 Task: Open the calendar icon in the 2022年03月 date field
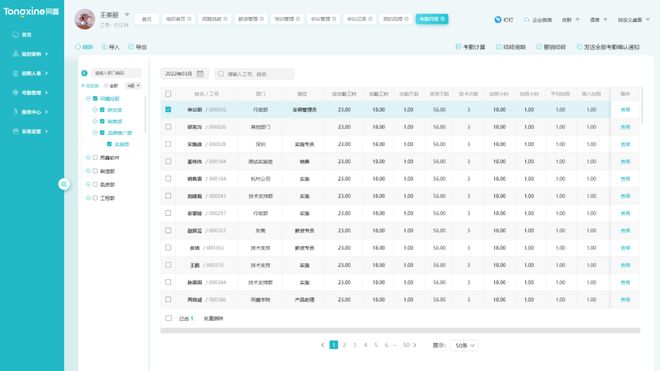pyautogui.click(x=200, y=74)
